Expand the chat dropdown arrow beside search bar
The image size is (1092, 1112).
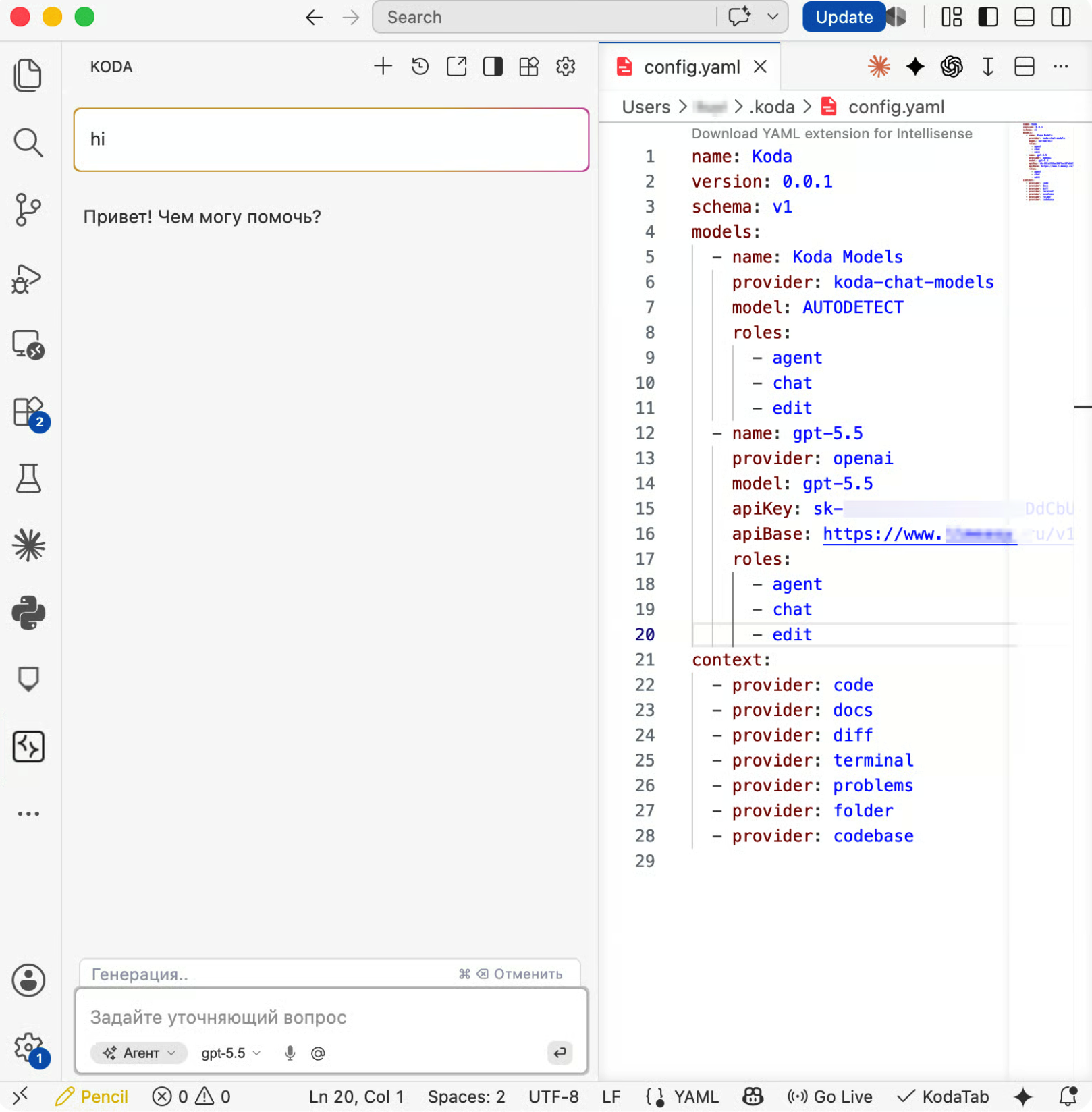773,17
